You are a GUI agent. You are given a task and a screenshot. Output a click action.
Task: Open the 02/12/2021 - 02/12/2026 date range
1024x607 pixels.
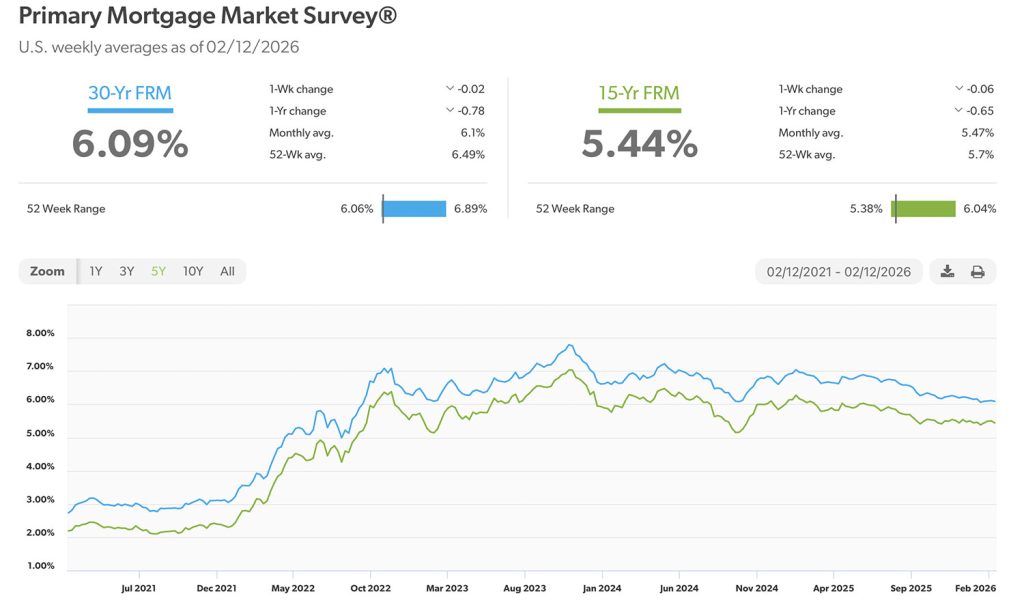[x=839, y=272]
